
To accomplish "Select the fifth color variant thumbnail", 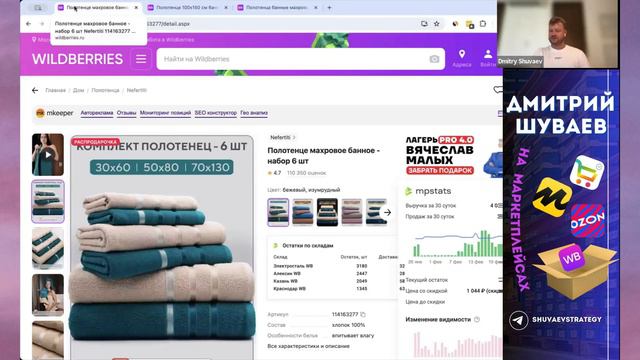I will click(376, 212).
